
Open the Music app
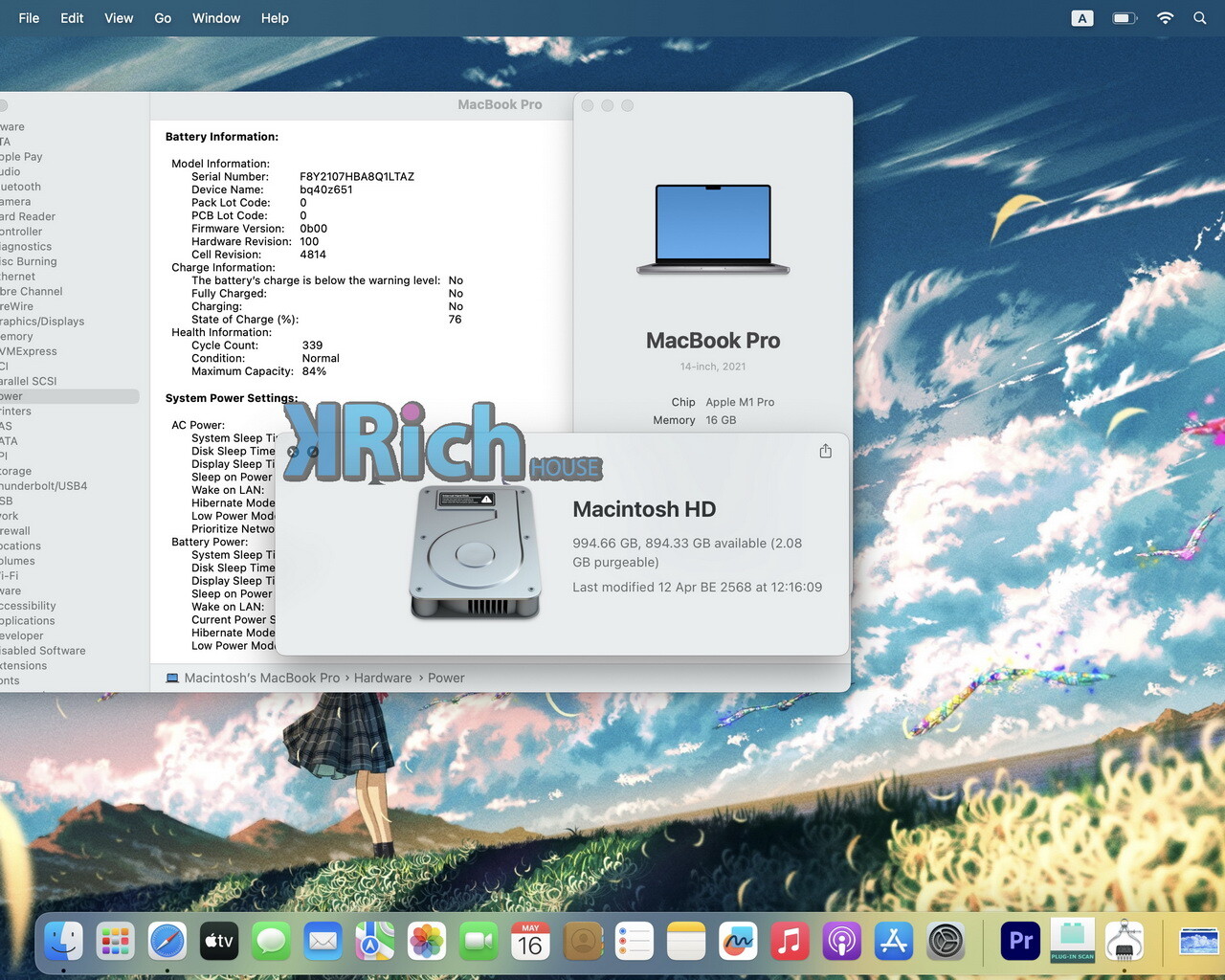point(790,942)
